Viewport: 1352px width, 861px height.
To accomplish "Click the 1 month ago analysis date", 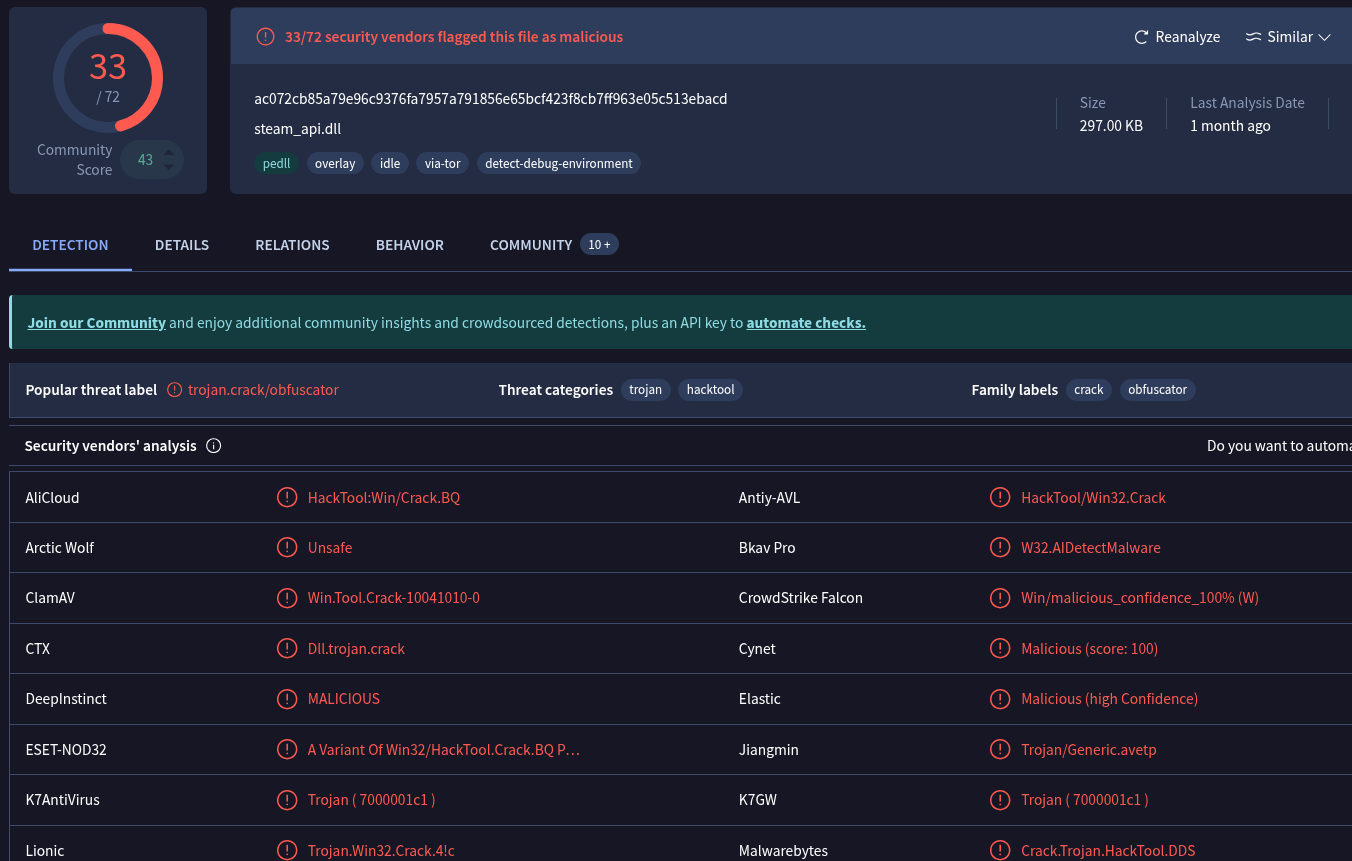I will pyautogui.click(x=1230, y=126).
